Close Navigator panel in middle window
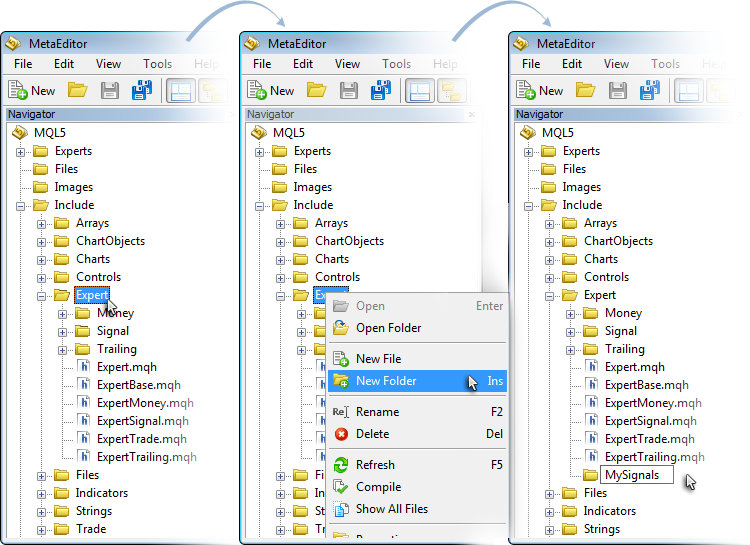This screenshot has width=750, height=545. 472,114
